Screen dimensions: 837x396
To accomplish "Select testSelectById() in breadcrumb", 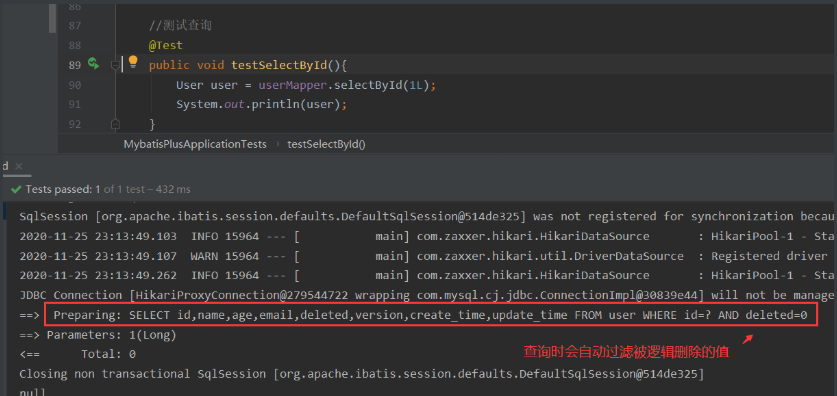I will point(326,144).
